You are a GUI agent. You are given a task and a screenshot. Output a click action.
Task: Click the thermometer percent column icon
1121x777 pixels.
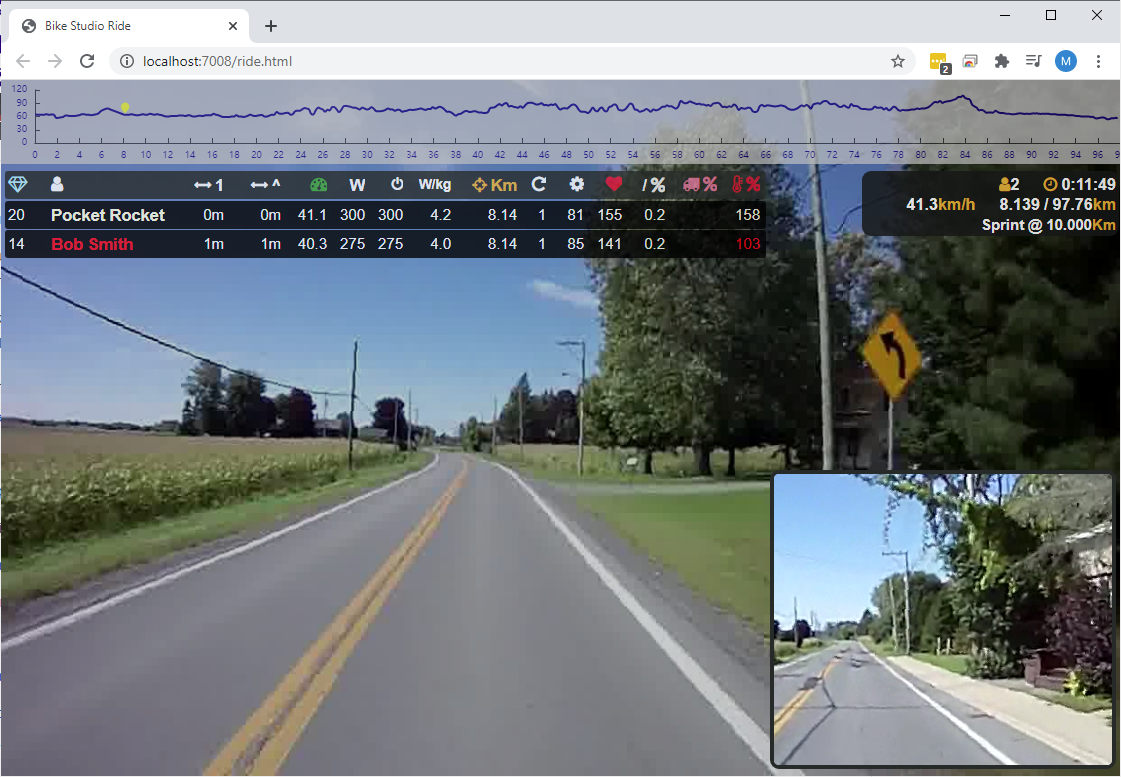pyautogui.click(x=746, y=184)
